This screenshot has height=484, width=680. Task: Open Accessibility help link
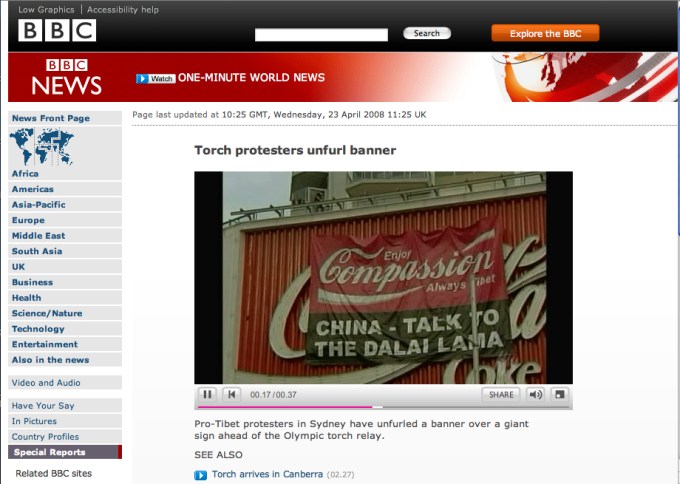coord(123,10)
